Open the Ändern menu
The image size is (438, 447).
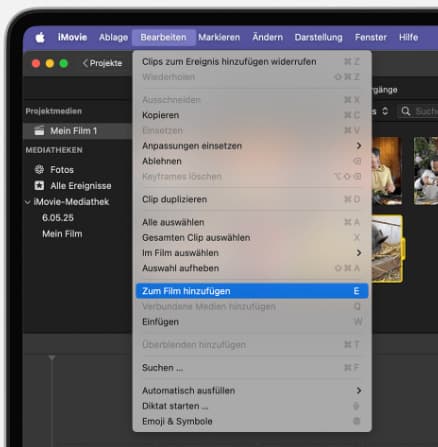(267, 37)
